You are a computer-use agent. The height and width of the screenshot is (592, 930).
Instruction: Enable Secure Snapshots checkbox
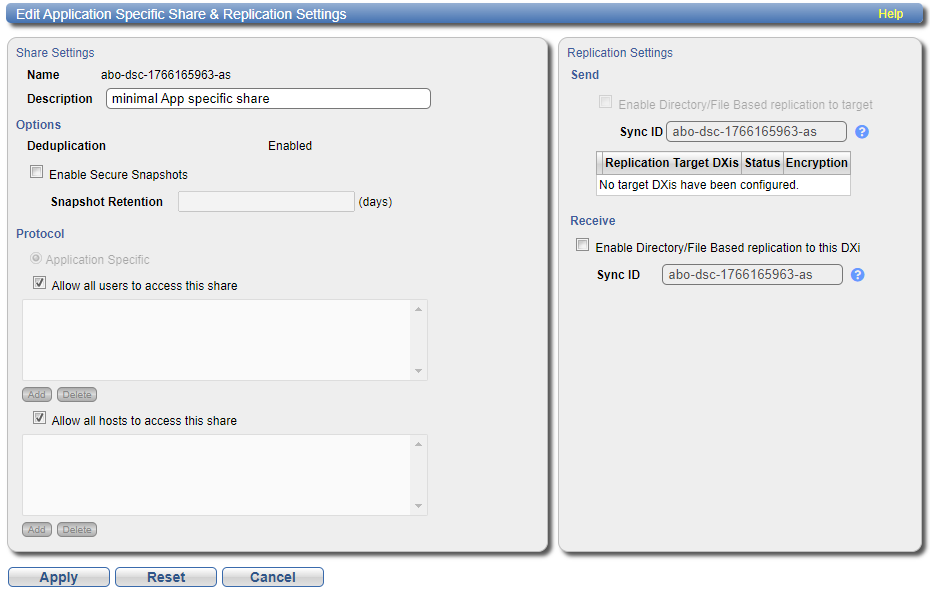[x=37, y=173]
